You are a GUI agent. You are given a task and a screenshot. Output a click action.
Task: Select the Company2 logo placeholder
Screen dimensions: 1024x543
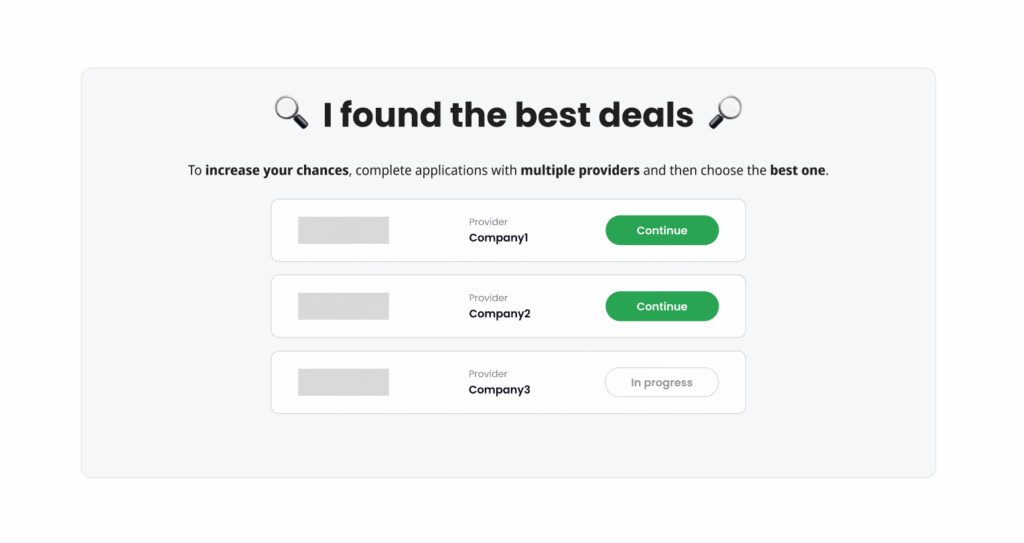click(343, 306)
